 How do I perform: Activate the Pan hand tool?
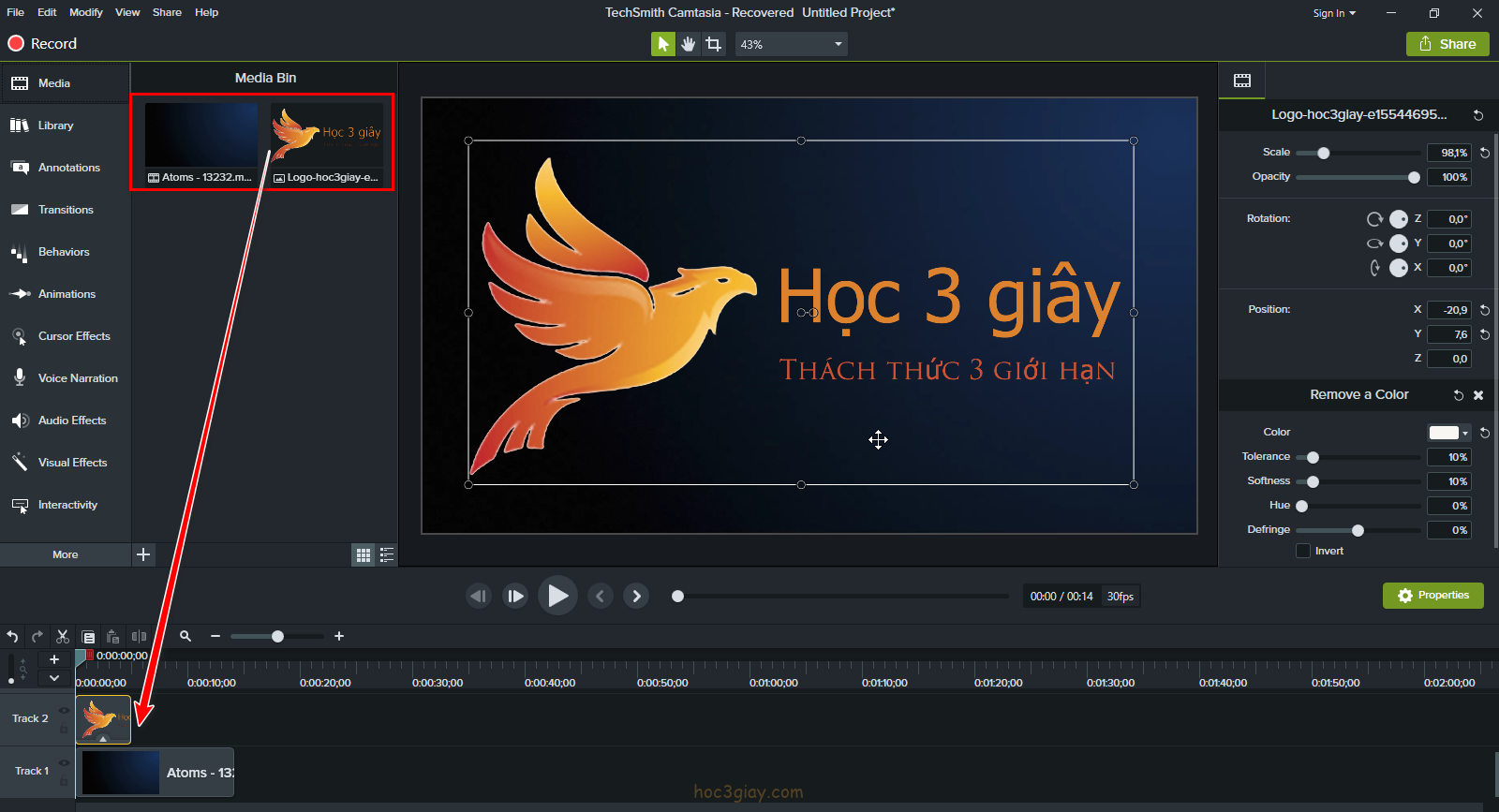tap(689, 44)
